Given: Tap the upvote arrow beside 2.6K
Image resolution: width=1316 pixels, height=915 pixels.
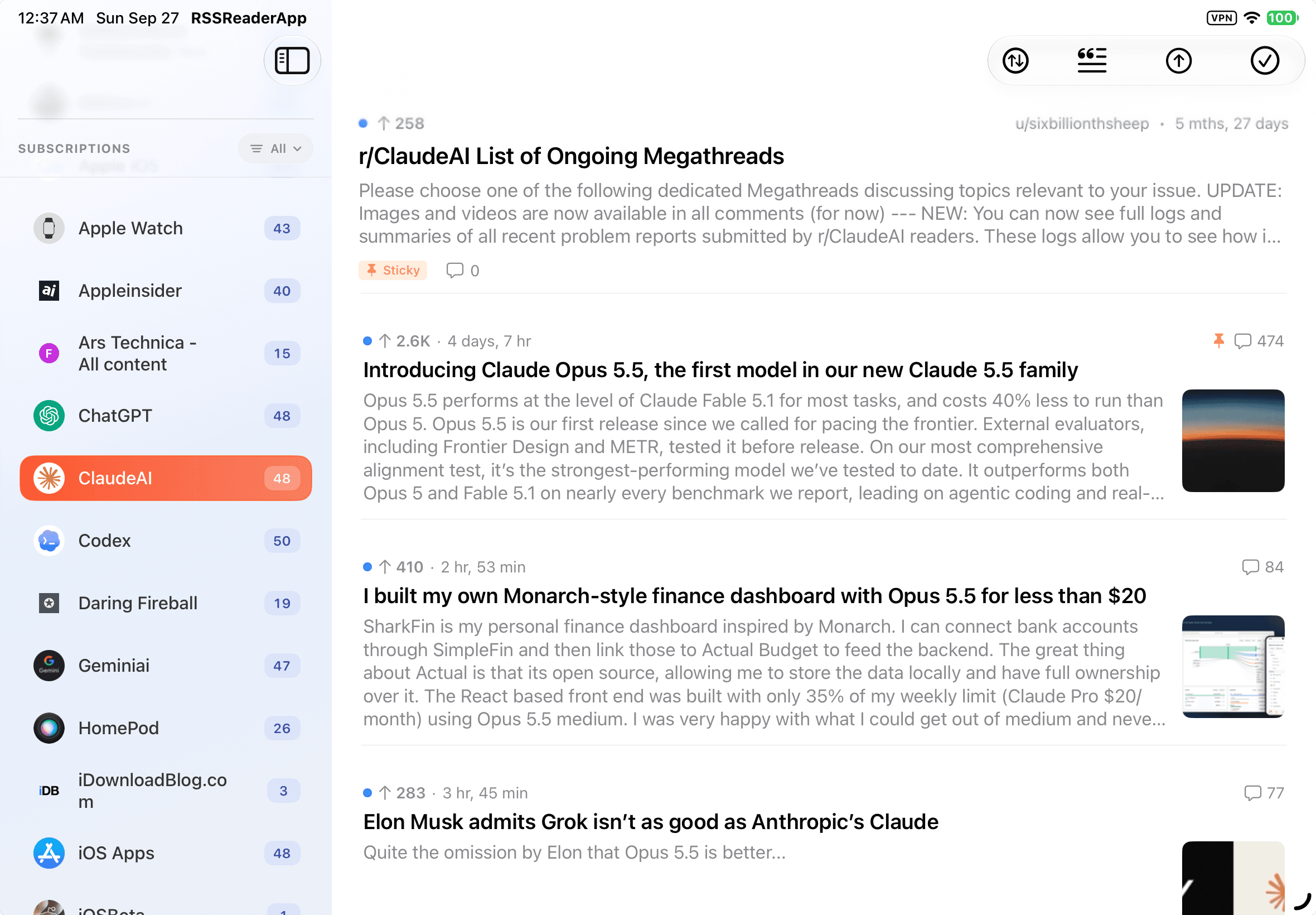Looking at the screenshot, I should click(385, 341).
